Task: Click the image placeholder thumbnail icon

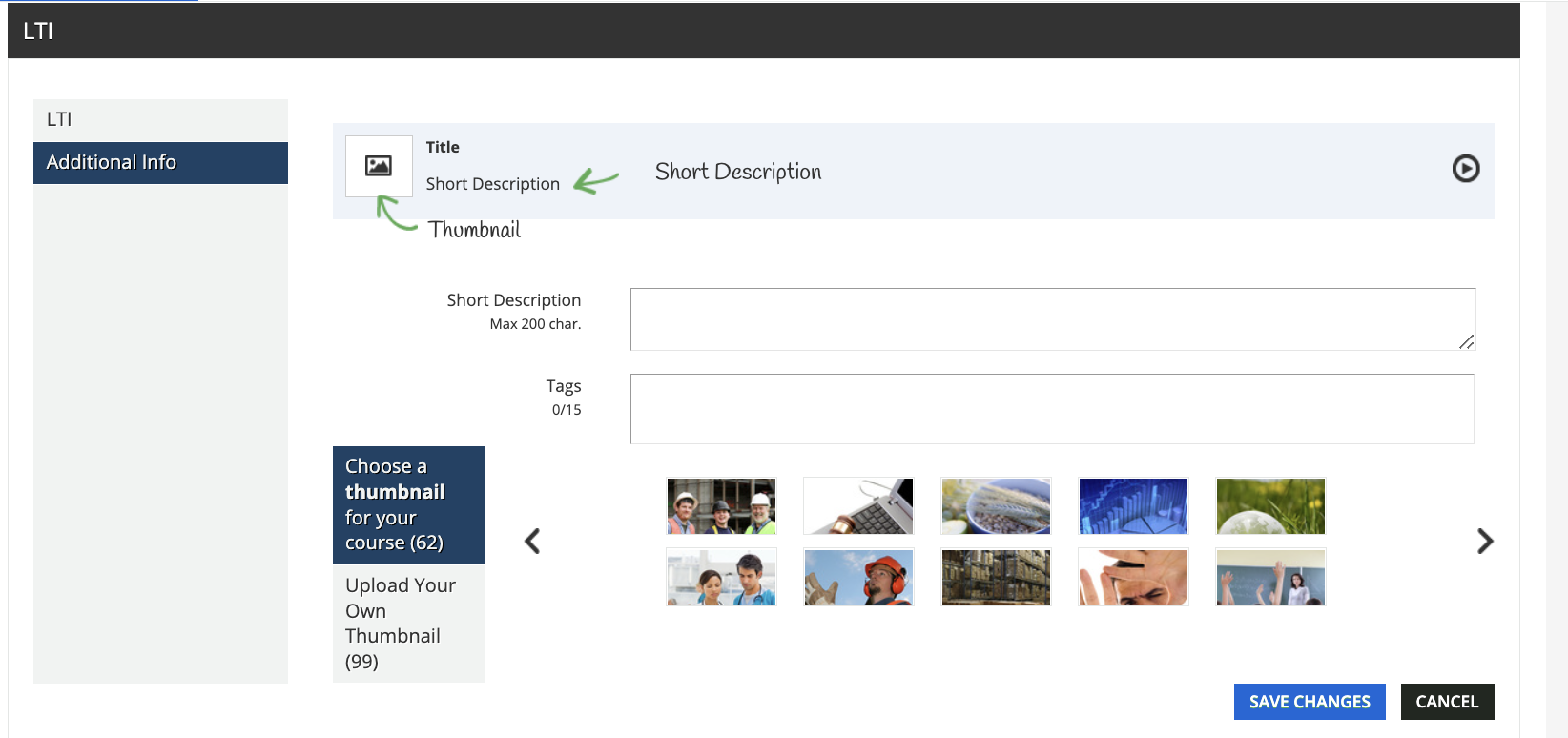Action: pyautogui.click(x=379, y=166)
